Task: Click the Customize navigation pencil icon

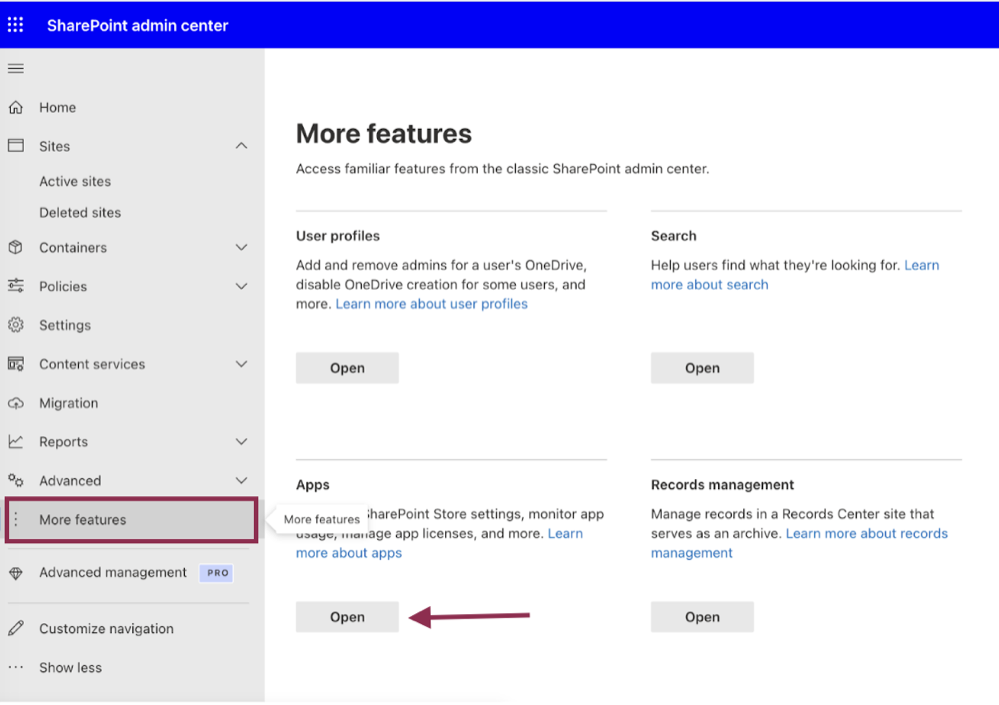Action: pos(15,628)
